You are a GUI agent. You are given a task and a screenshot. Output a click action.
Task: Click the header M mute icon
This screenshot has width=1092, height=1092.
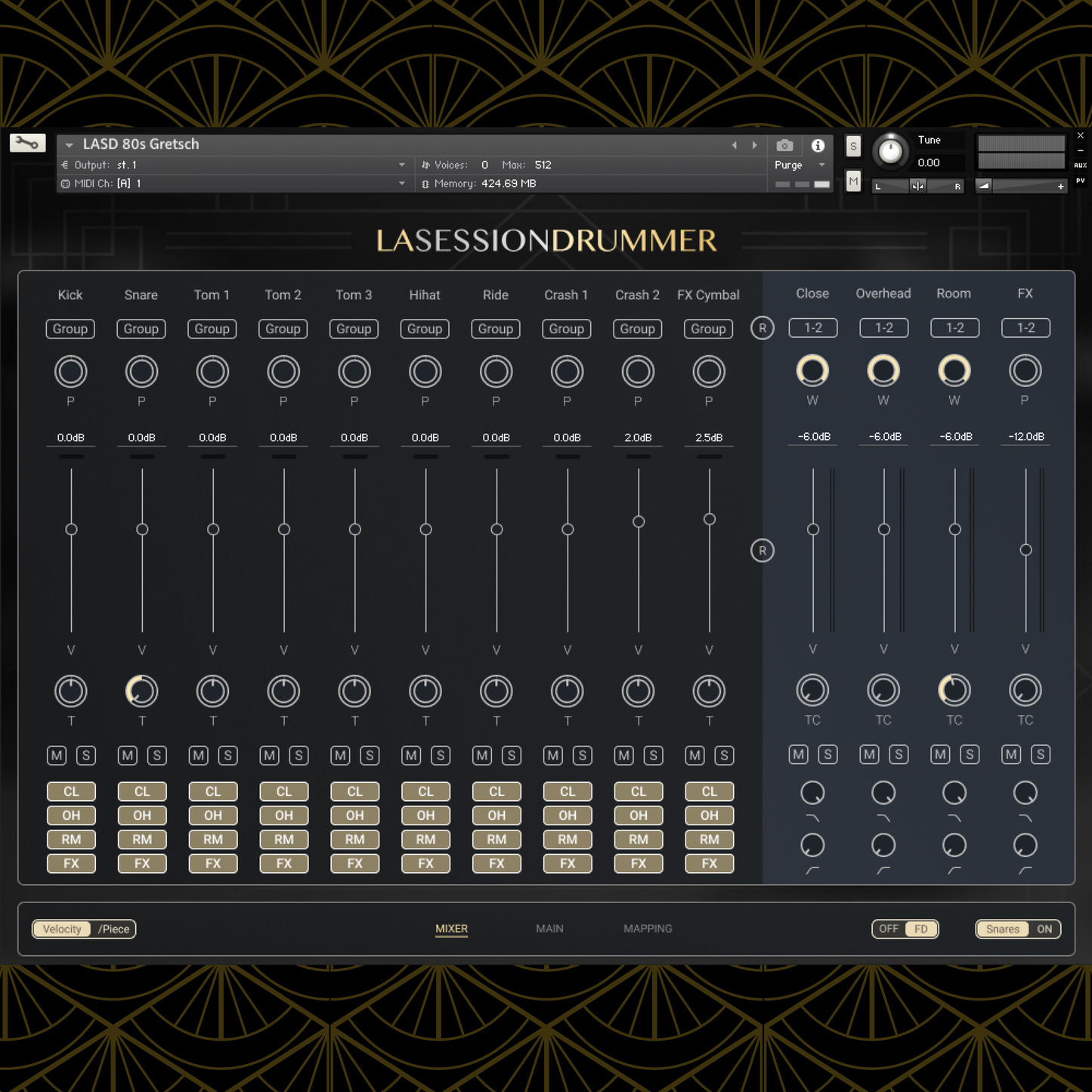coord(853,181)
